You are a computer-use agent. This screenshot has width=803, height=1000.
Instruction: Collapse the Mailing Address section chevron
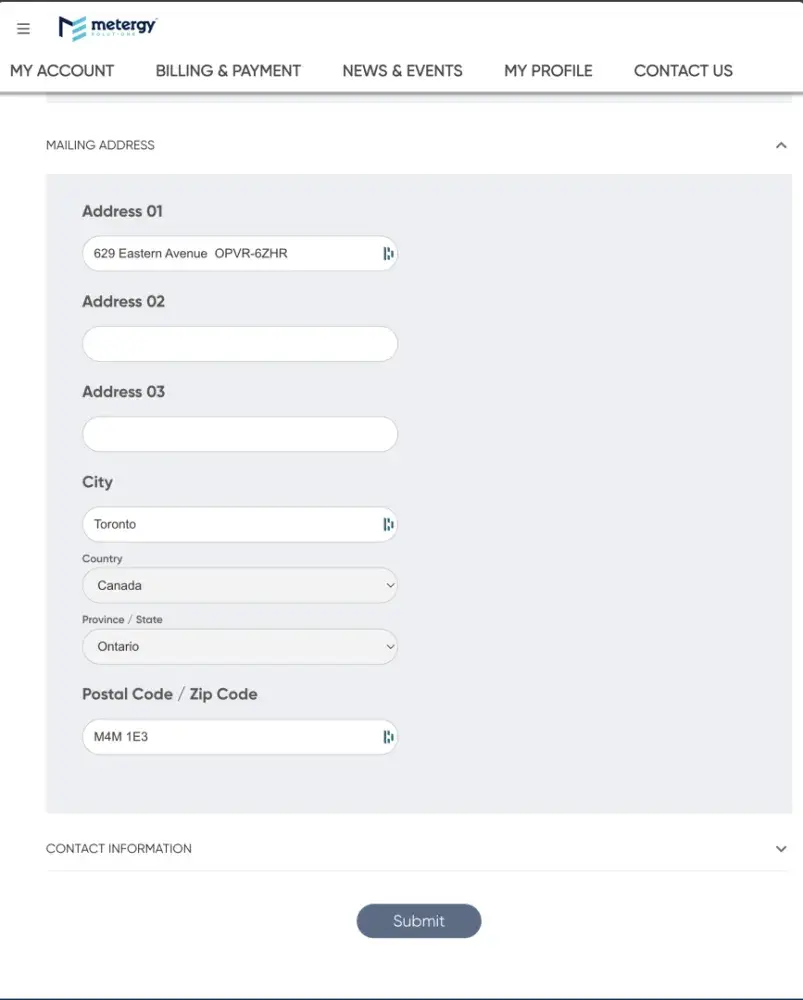tap(781, 146)
